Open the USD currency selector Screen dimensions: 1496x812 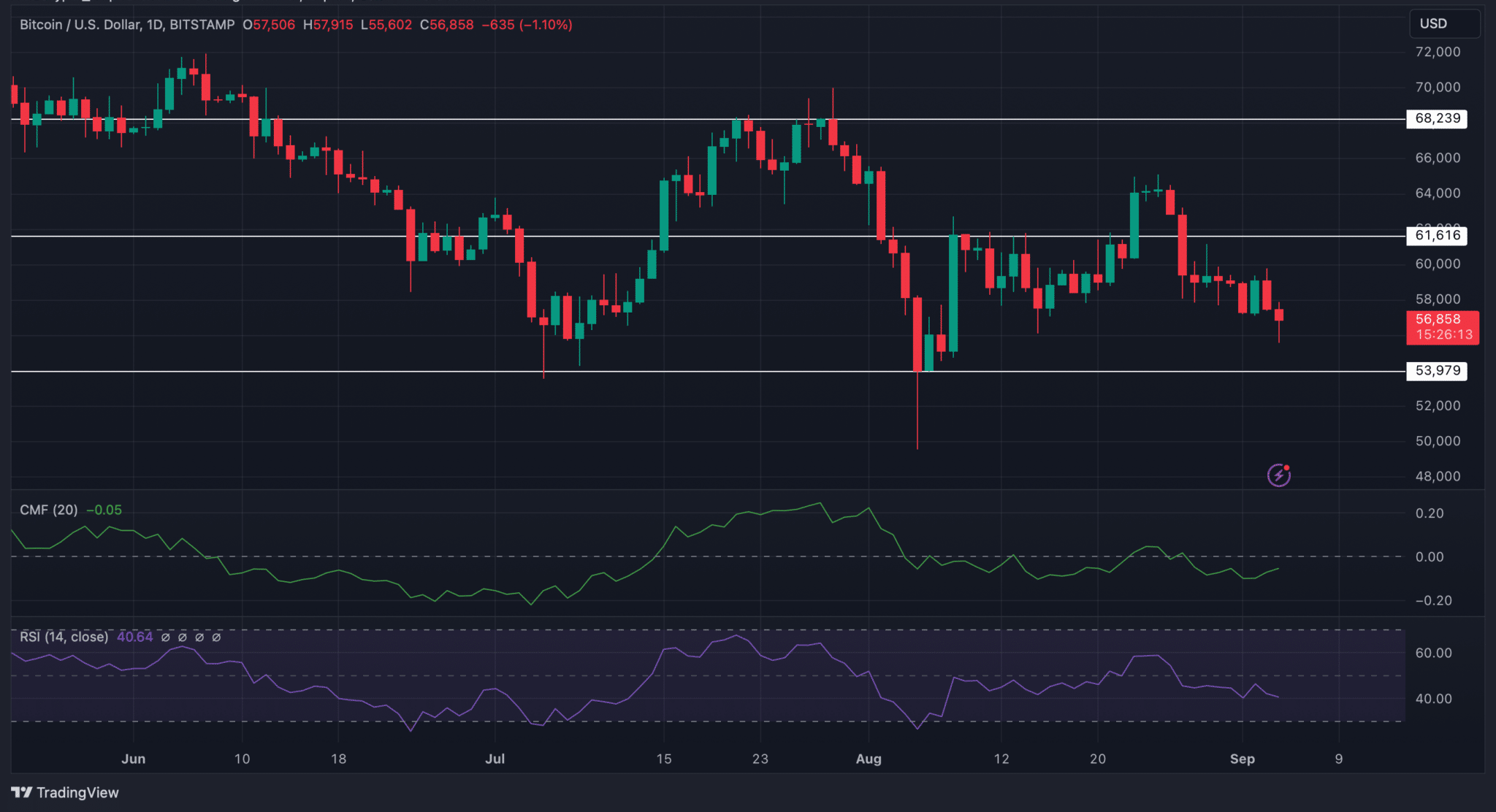[x=1444, y=23]
